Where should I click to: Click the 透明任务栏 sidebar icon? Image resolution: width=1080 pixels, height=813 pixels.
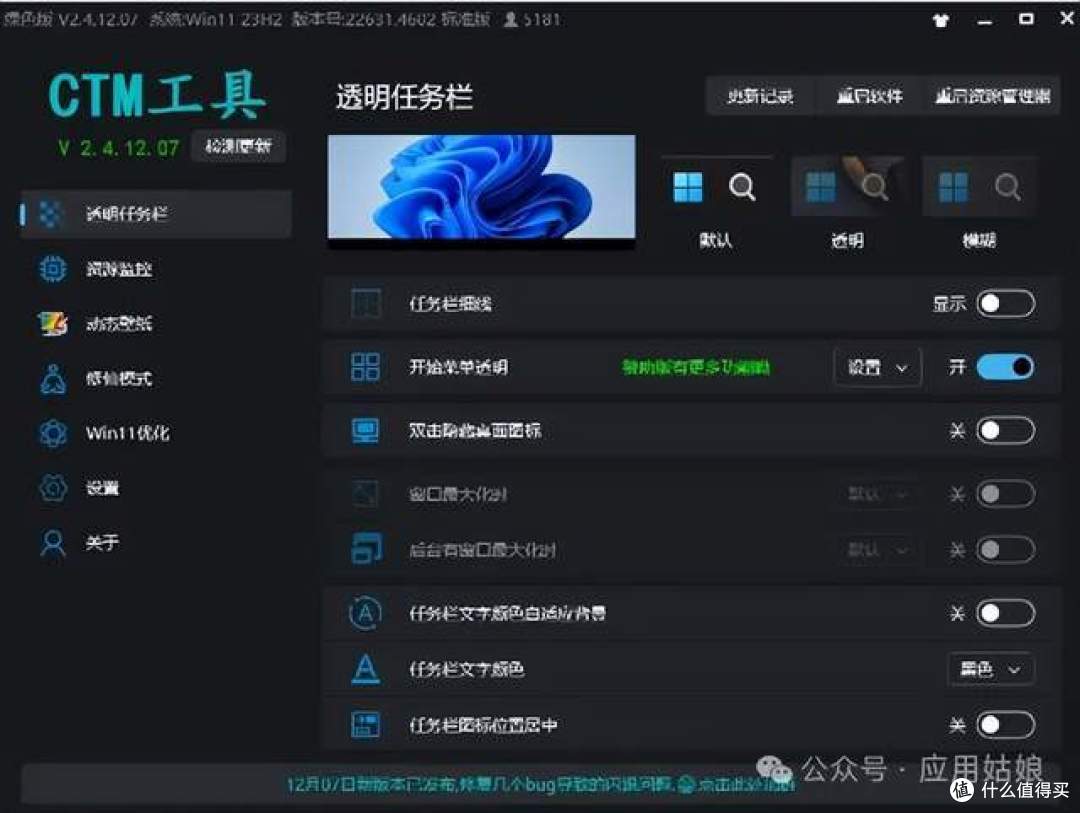click(x=50, y=214)
